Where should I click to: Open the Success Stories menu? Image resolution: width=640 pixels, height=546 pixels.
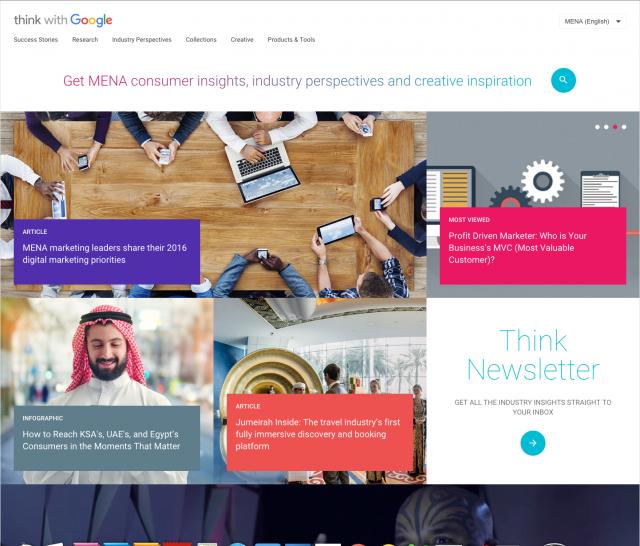[x=36, y=40]
